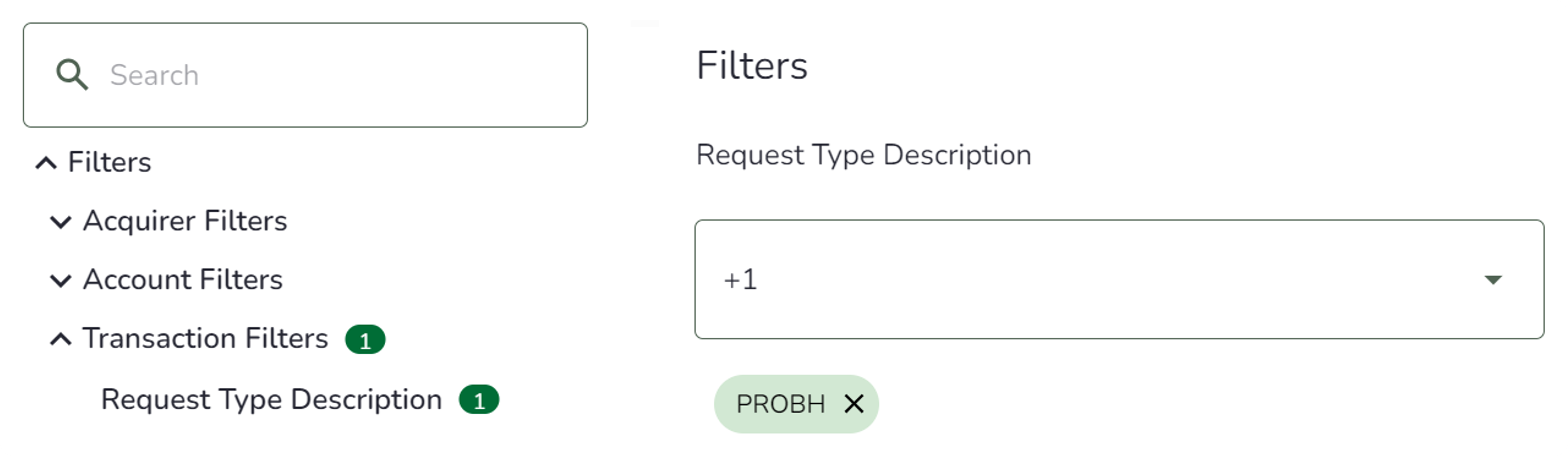Click the +1 text in the dropdown
Viewport: 1568px width, 456px height.
[x=740, y=280]
